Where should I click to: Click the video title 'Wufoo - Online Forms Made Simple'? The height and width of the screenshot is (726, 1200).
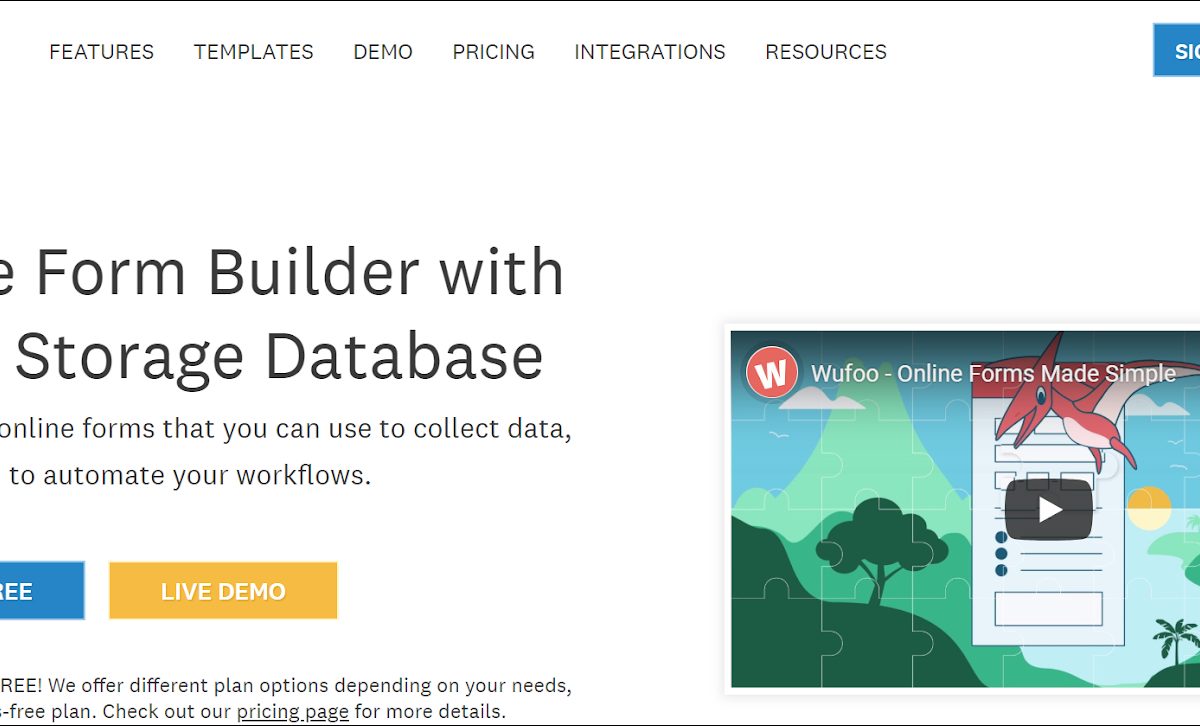click(992, 374)
